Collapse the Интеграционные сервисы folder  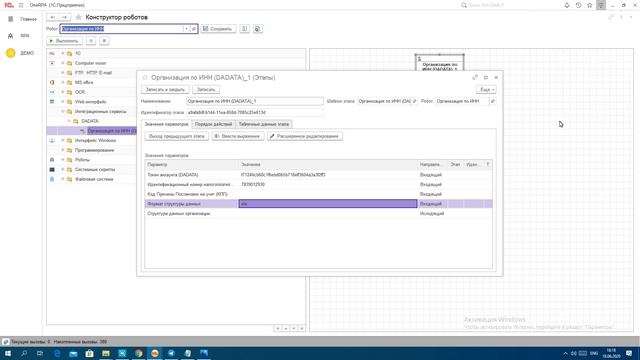point(63,111)
